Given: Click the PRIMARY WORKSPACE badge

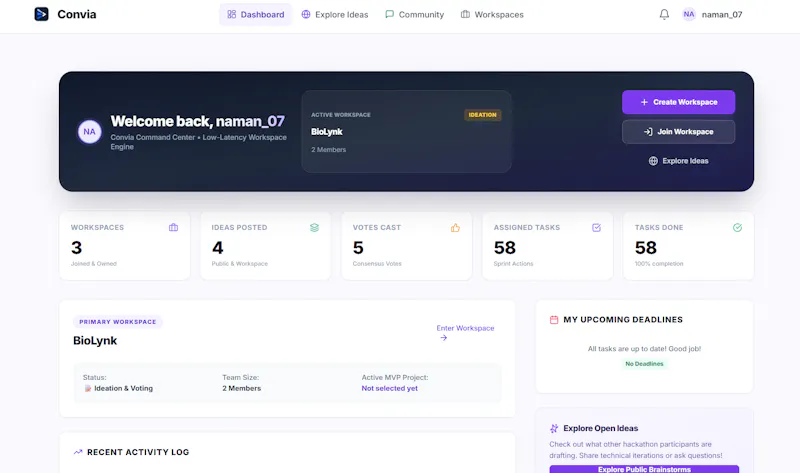Looking at the screenshot, I should pyautogui.click(x=117, y=322).
